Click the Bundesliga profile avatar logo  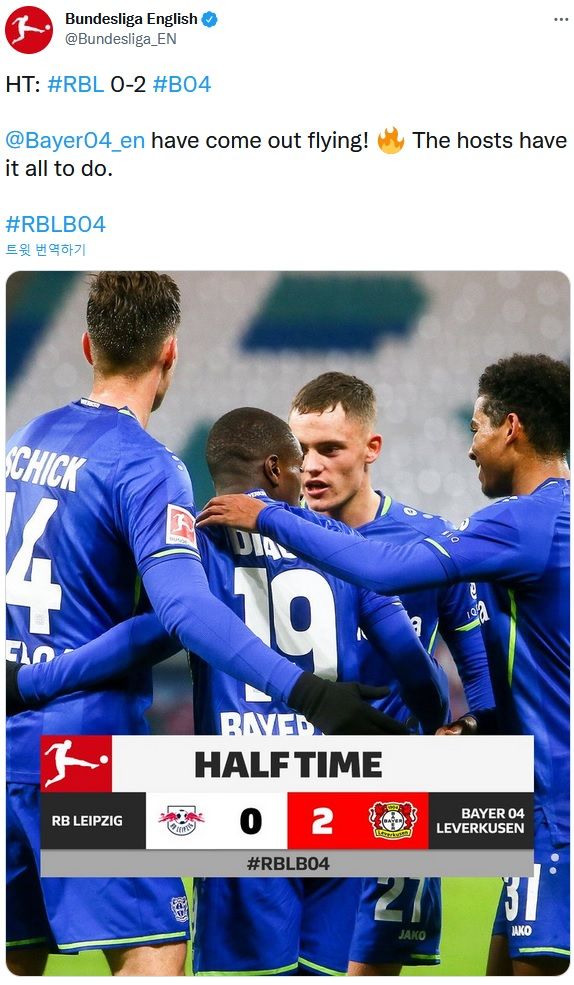[x=29, y=30]
